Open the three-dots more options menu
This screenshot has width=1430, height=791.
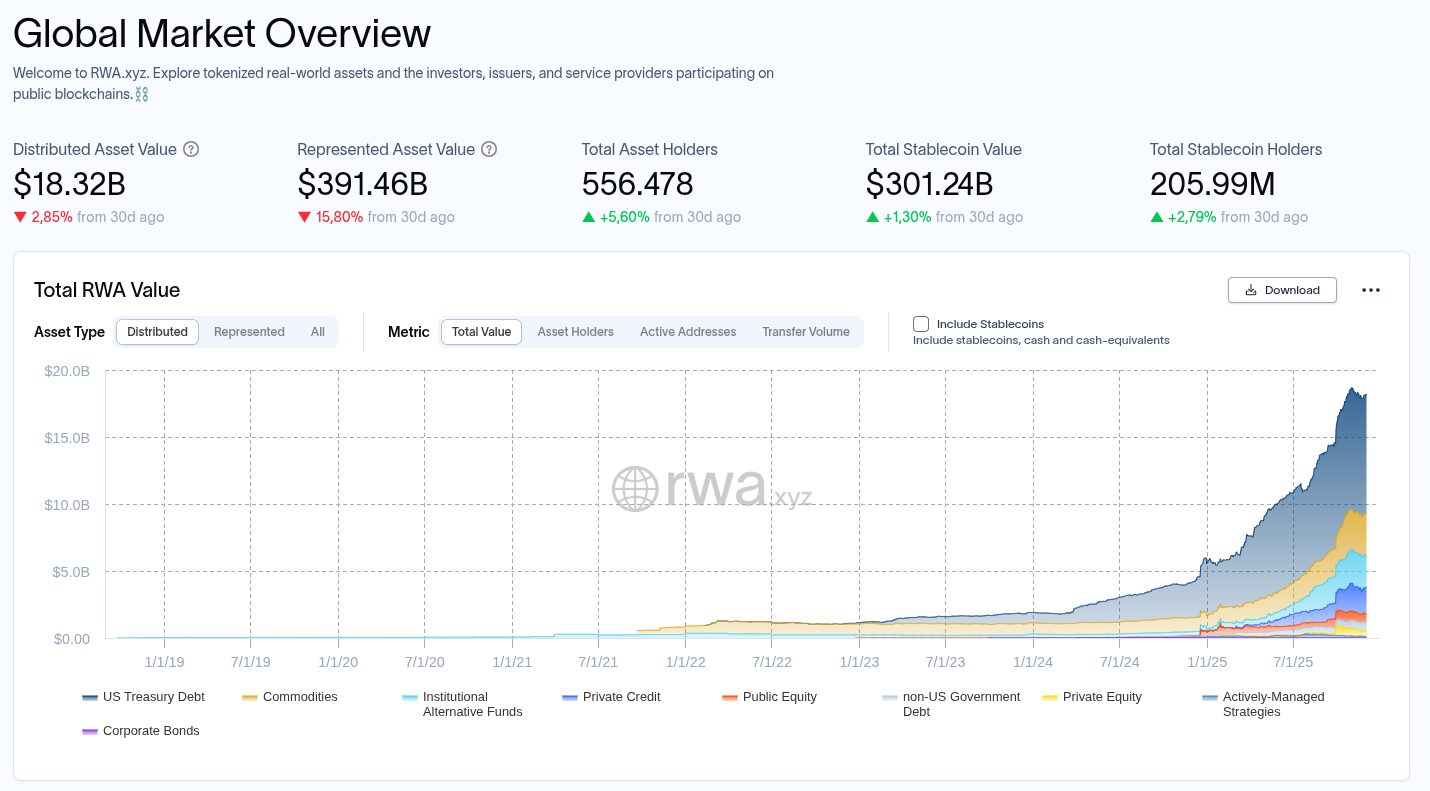(1371, 290)
